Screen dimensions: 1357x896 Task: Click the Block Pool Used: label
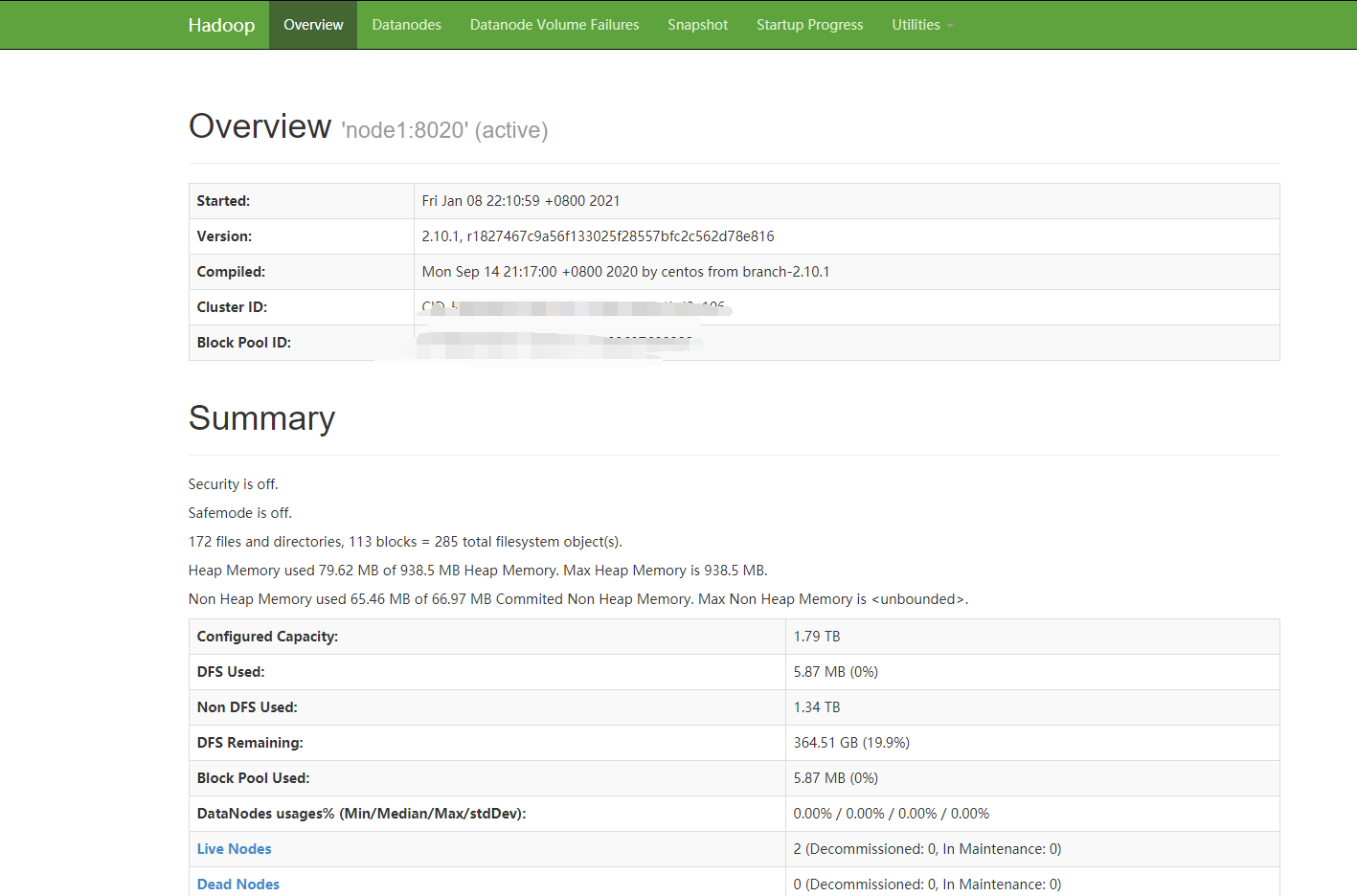point(253,778)
